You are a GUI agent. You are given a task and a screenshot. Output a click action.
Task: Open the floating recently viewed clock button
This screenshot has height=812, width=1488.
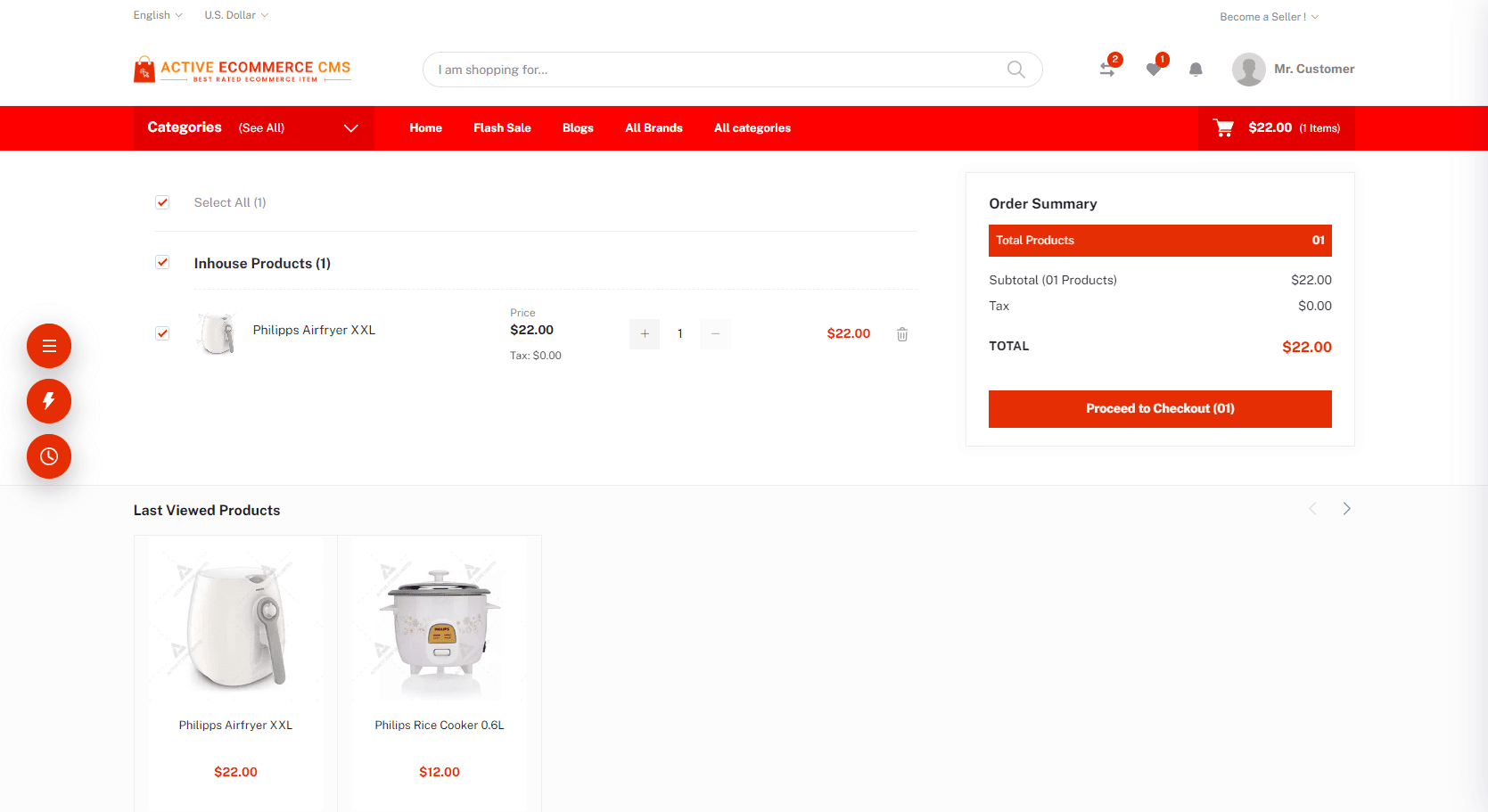coord(49,456)
